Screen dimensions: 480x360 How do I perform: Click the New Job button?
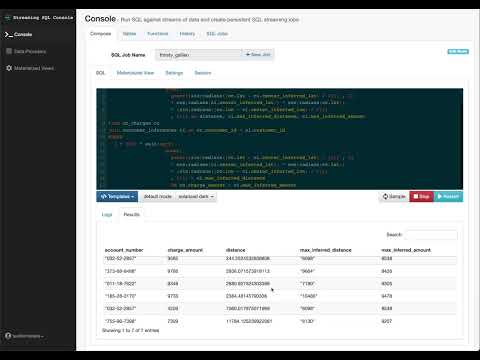click(x=258, y=54)
